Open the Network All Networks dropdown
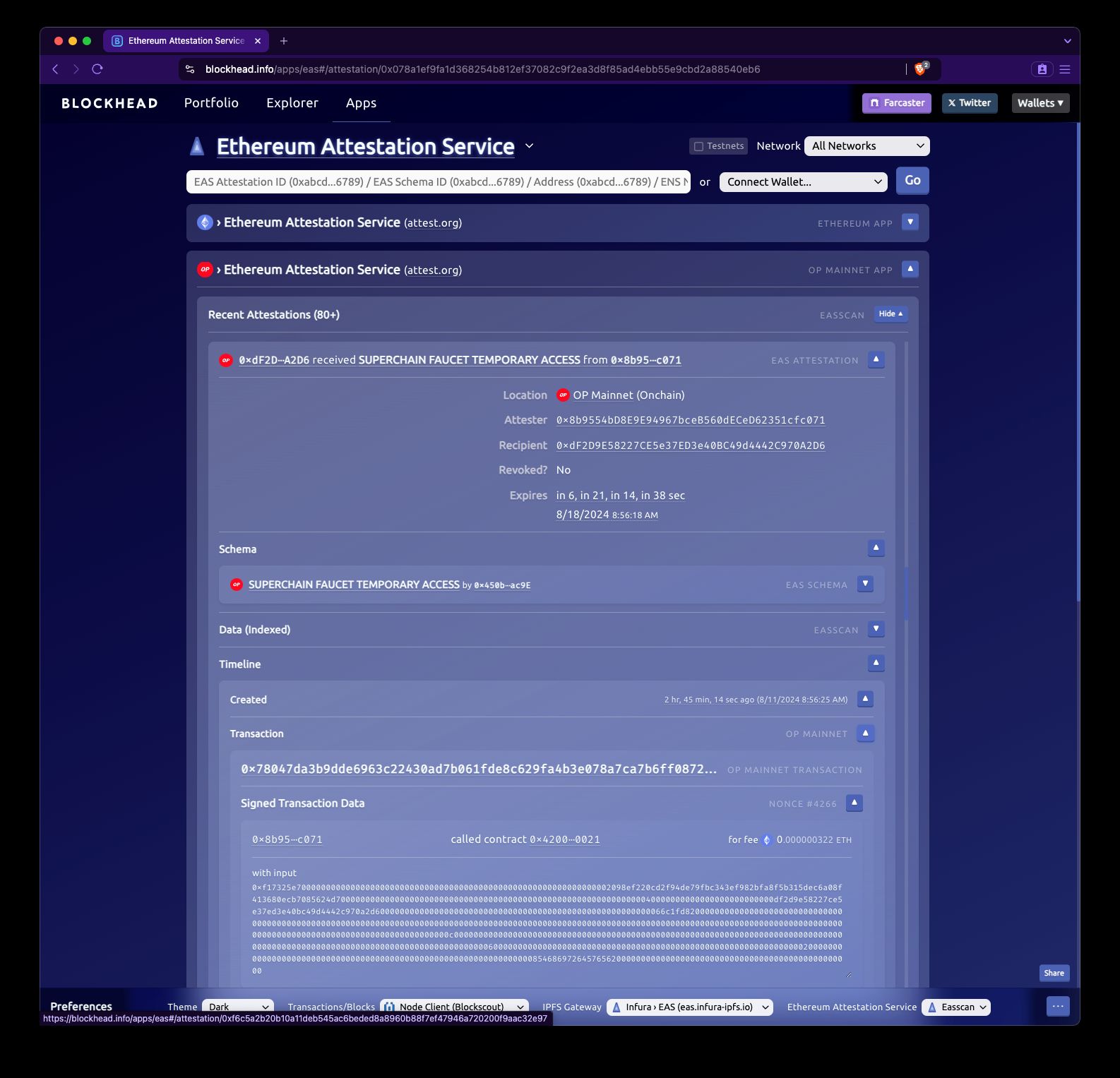Screen dimensions: 1120x1078 866,146
